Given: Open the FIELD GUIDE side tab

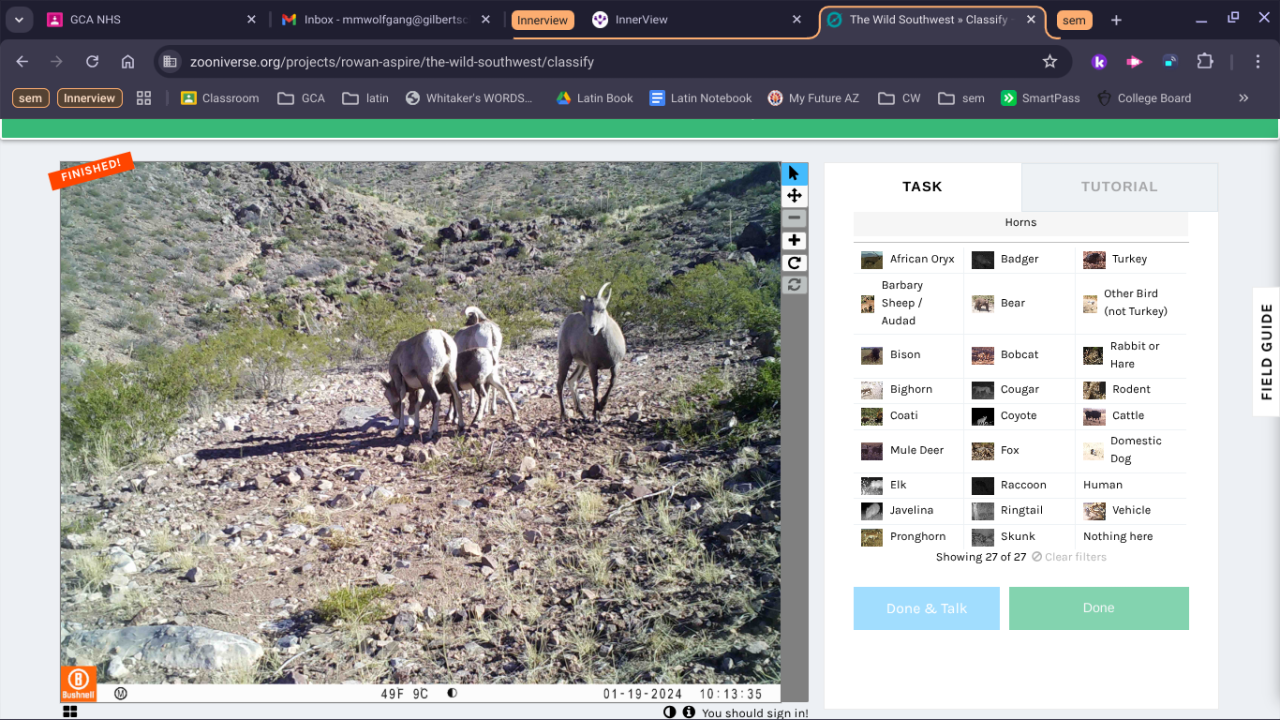Looking at the screenshot, I should (1266, 352).
